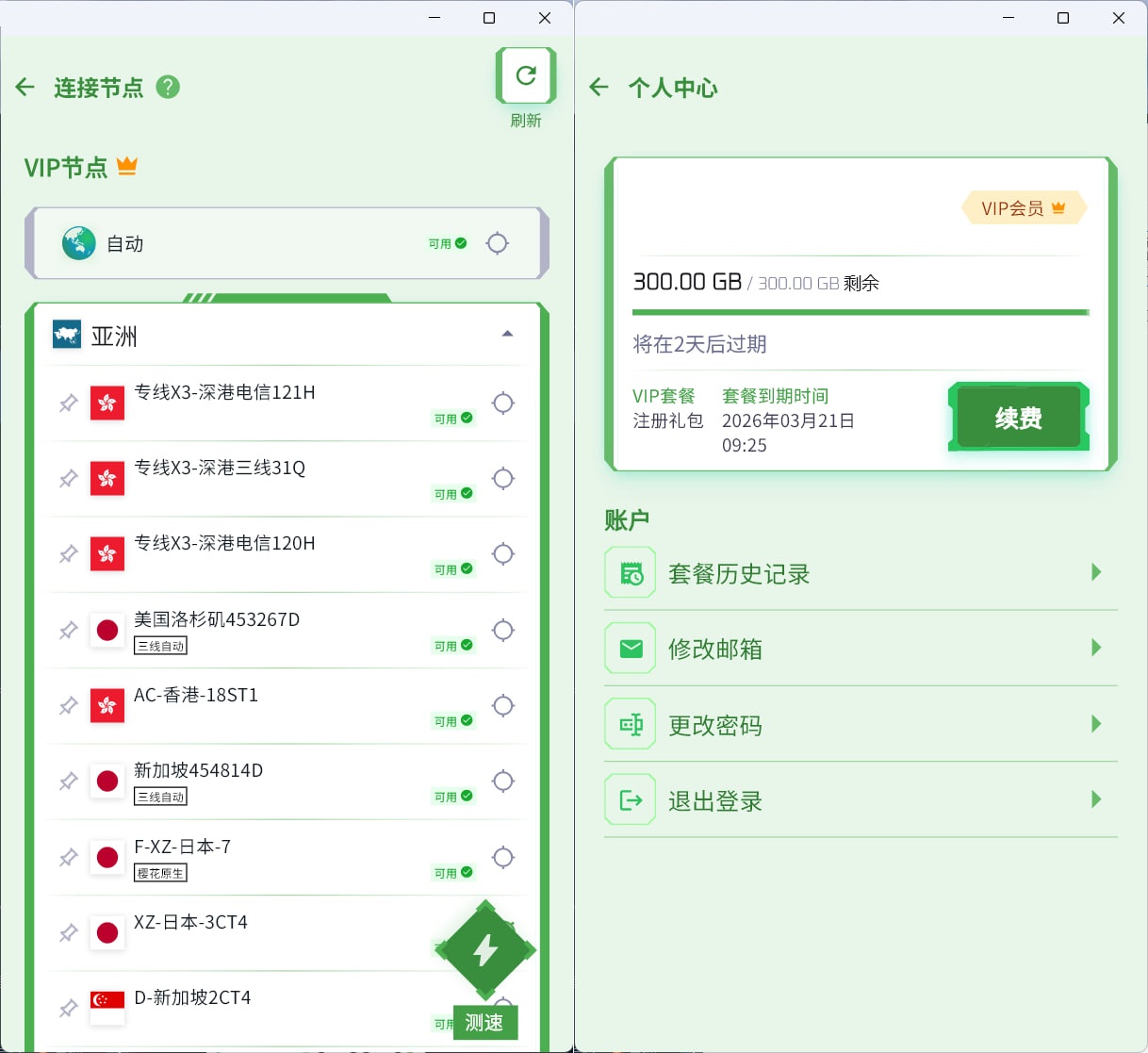
Task: Click the VIP会员 badge
Action: pyautogui.click(x=1023, y=208)
